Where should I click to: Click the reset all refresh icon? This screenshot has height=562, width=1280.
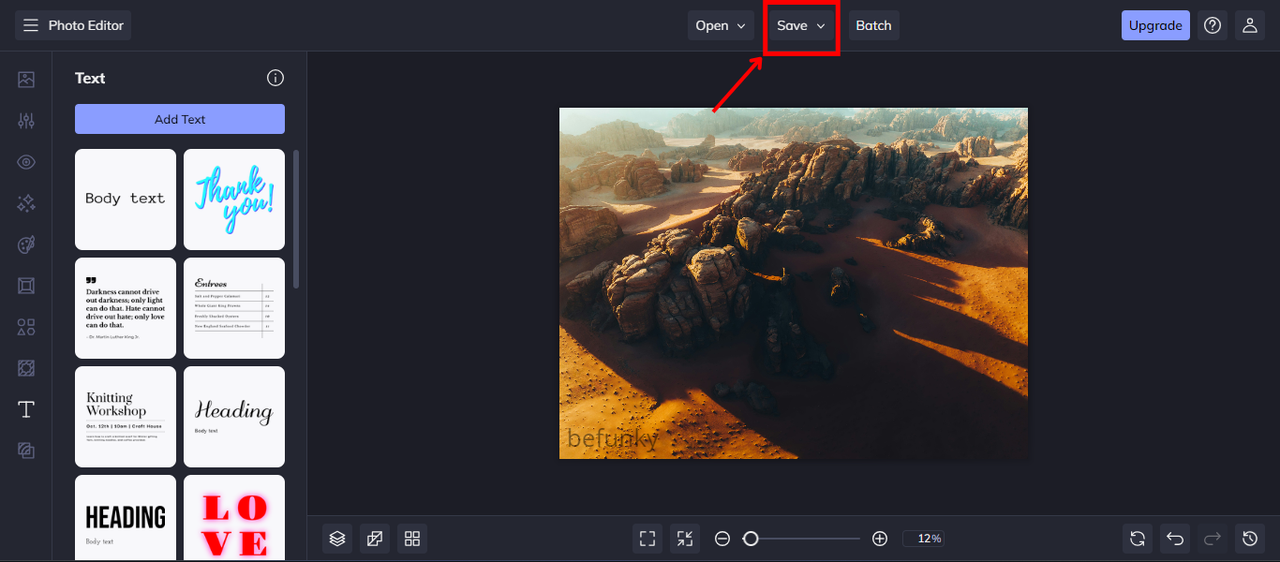1137,539
